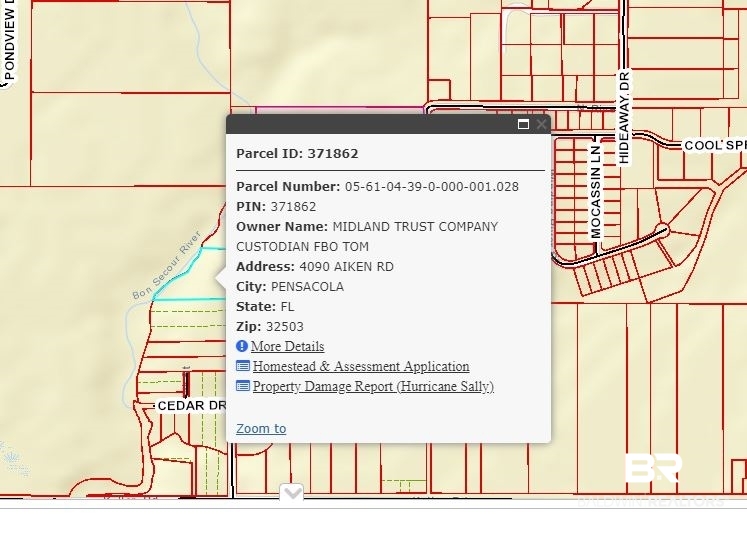The height and width of the screenshot is (535, 747).
Task: Click the Bon Secour River label
Action: point(167,265)
